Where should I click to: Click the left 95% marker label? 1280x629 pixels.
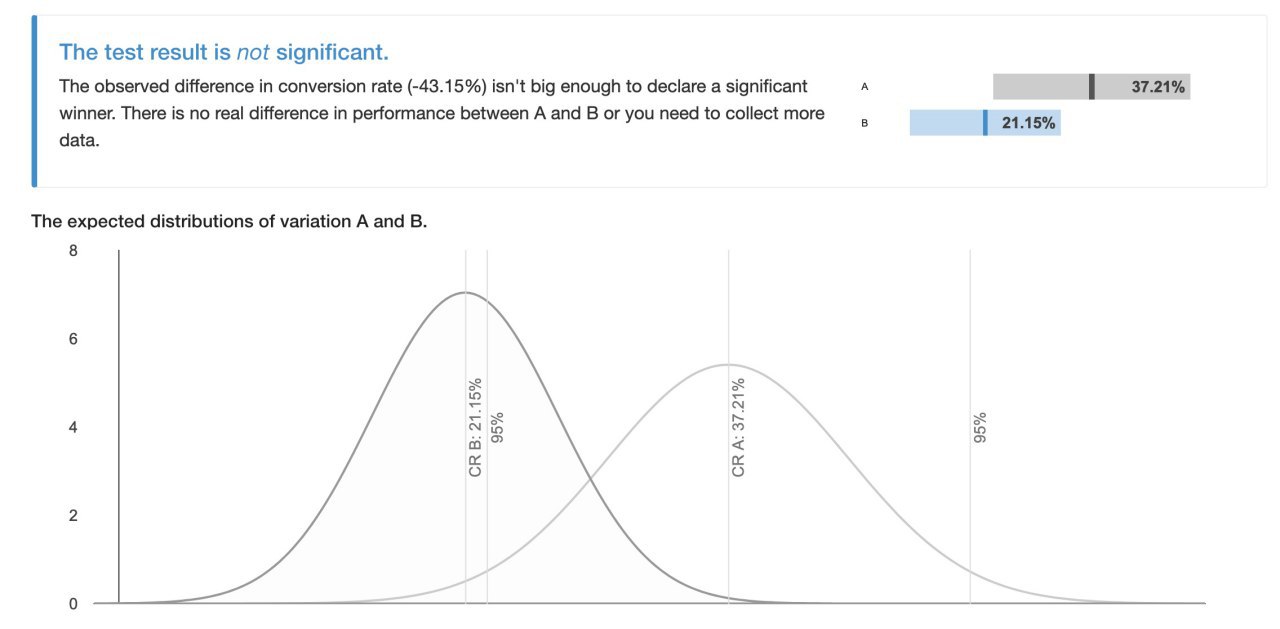coord(497,427)
